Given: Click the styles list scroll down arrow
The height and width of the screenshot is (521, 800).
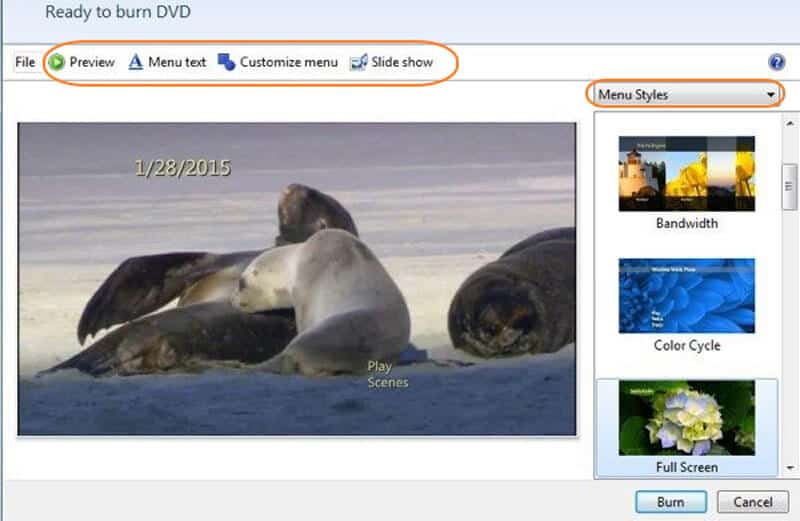Looking at the screenshot, I should (x=789, y=468).
